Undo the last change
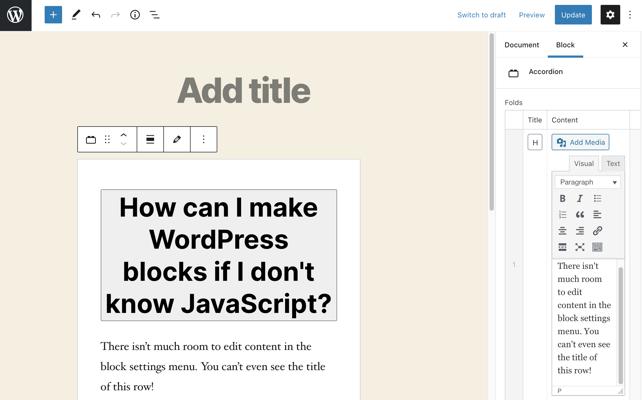This screenshot has height=400, width=642. coord(96,15)
